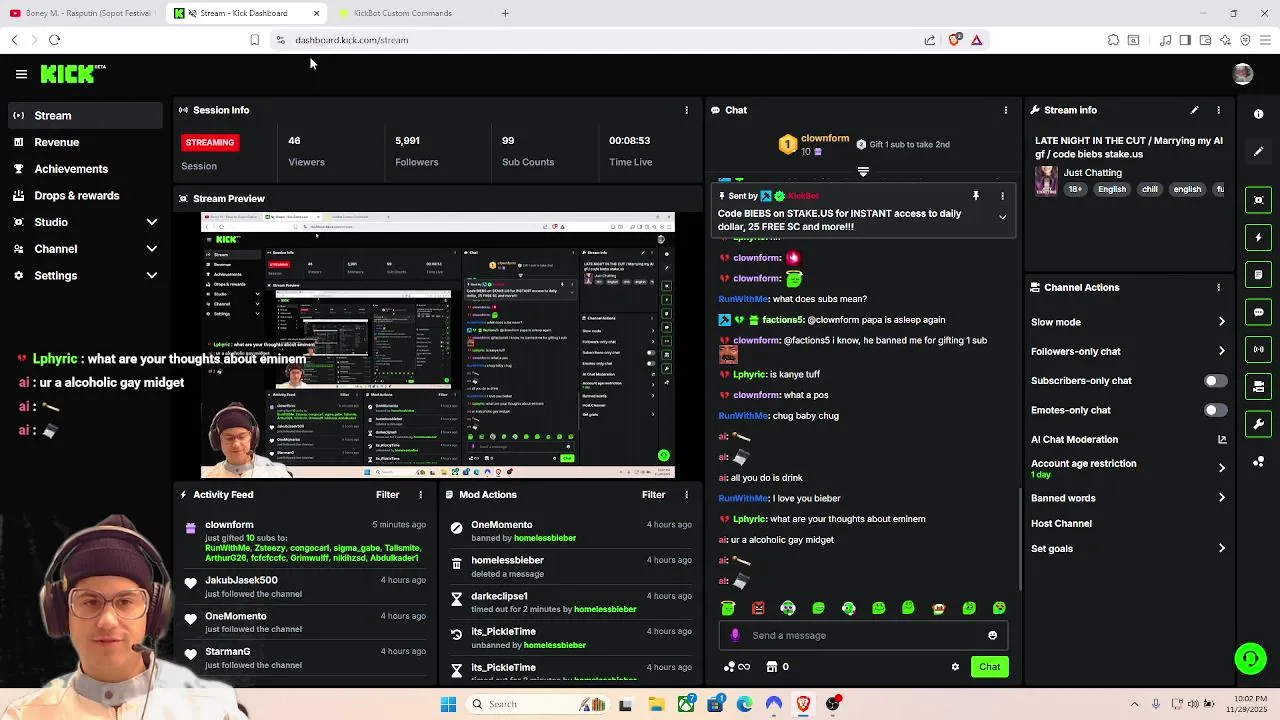1280x720 pixels.
Task: Click JakubJasek500 in Activity Feed
Action: point(241,580)
